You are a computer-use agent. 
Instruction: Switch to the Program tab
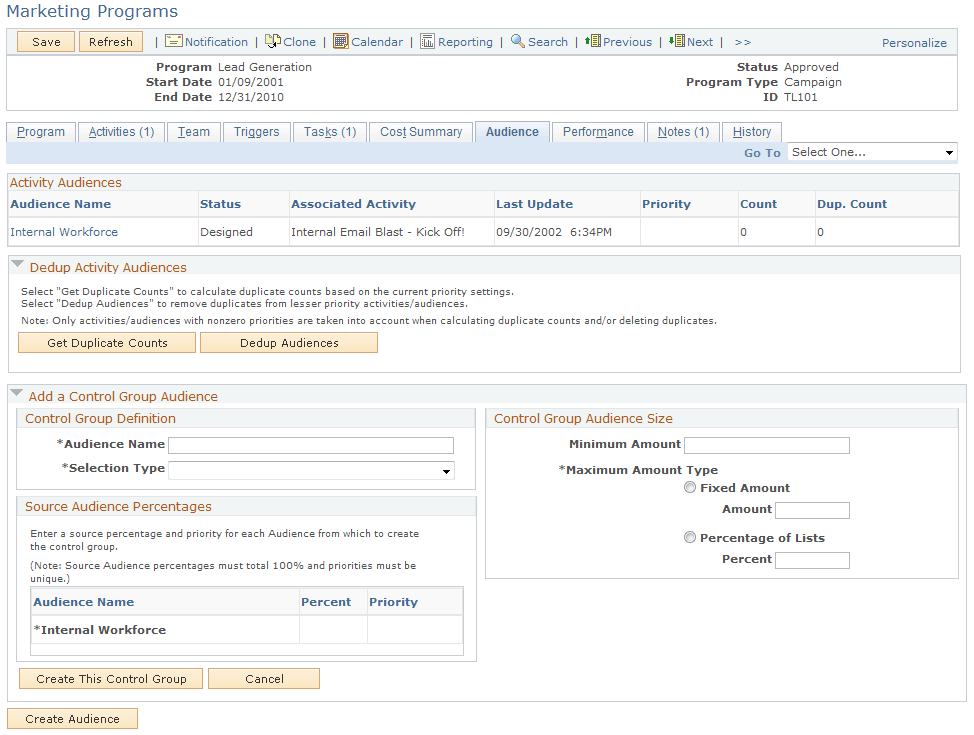pos(41,132)
